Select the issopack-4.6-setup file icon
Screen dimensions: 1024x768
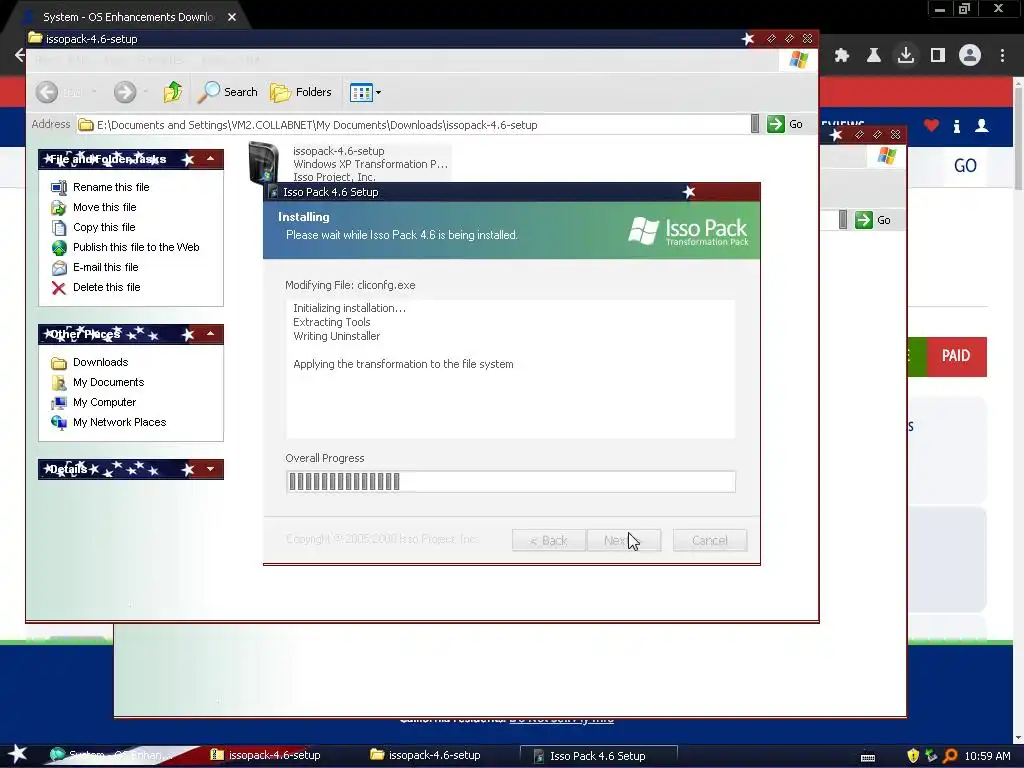coord(264,162)
